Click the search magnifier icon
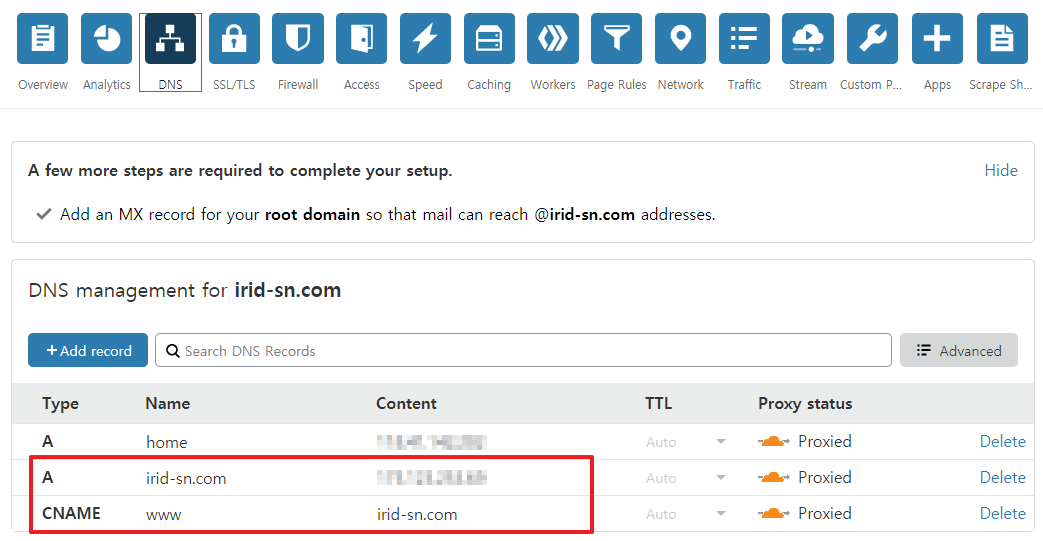1043x541 pixels. [172, 351]
